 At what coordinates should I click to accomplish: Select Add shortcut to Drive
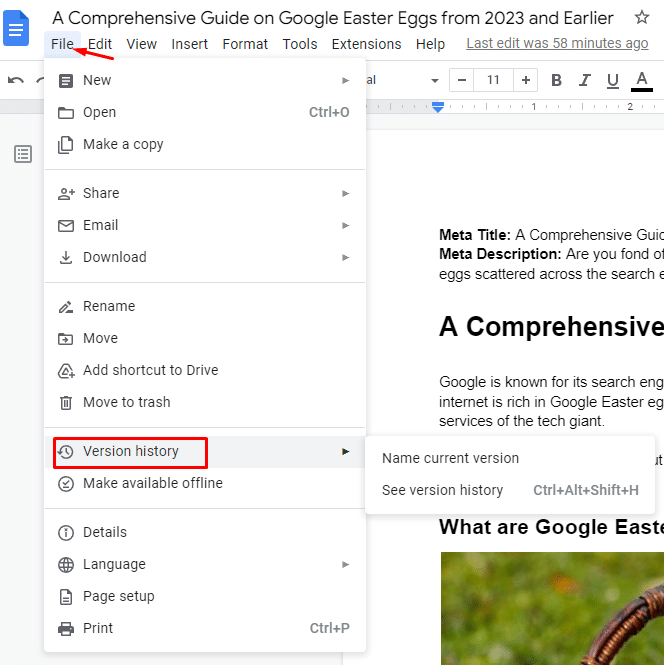click(205, 370)
